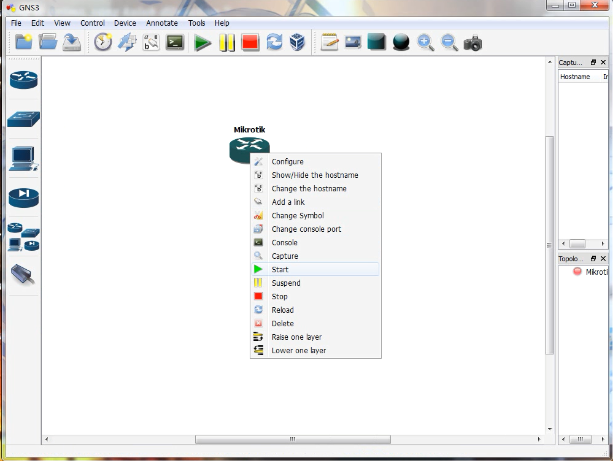Image resolution: width=613 pixels, height=461 pixels.
Task: Choose Change the hostname
Action: tap(315, 188)
